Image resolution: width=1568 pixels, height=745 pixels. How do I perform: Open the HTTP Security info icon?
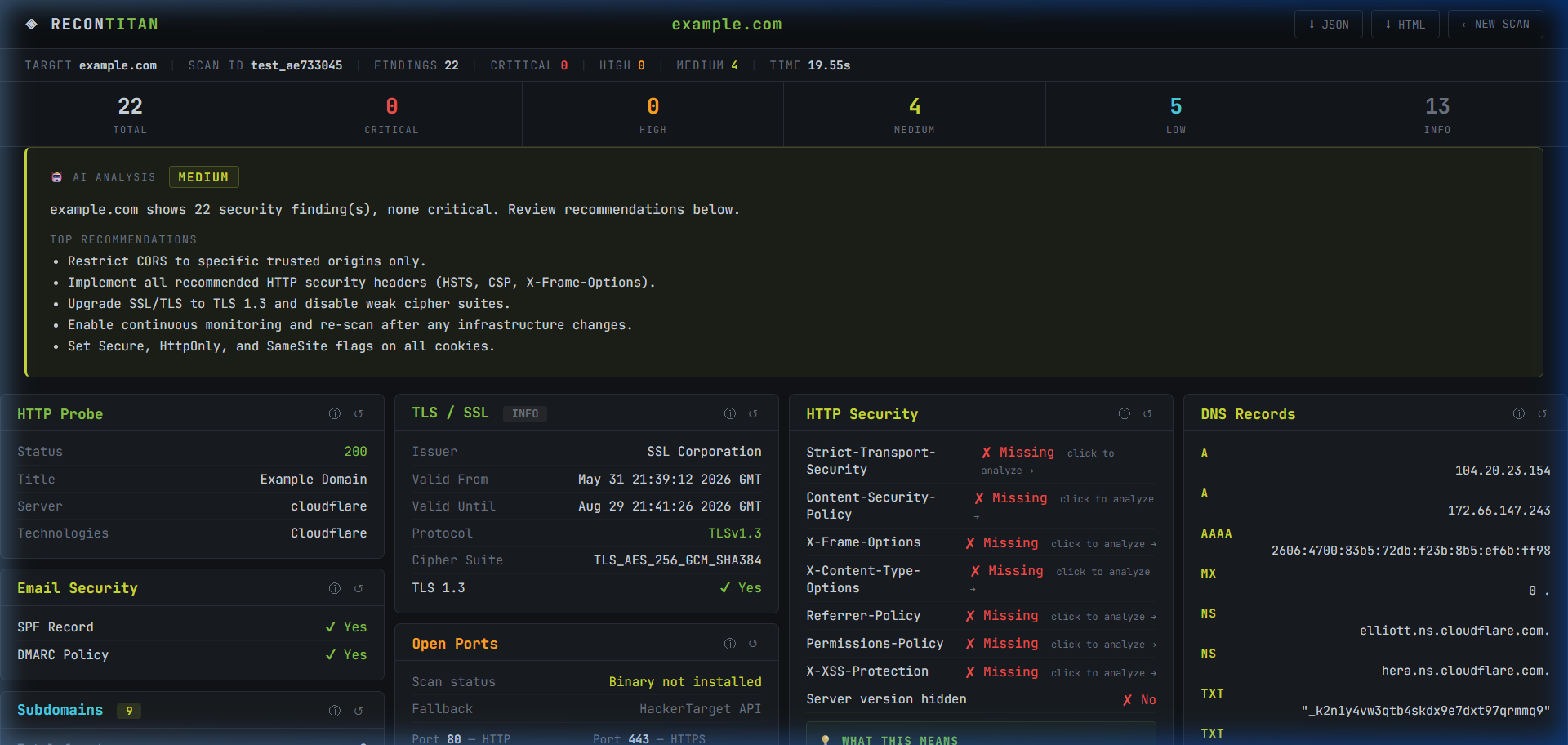point(1125,414)
